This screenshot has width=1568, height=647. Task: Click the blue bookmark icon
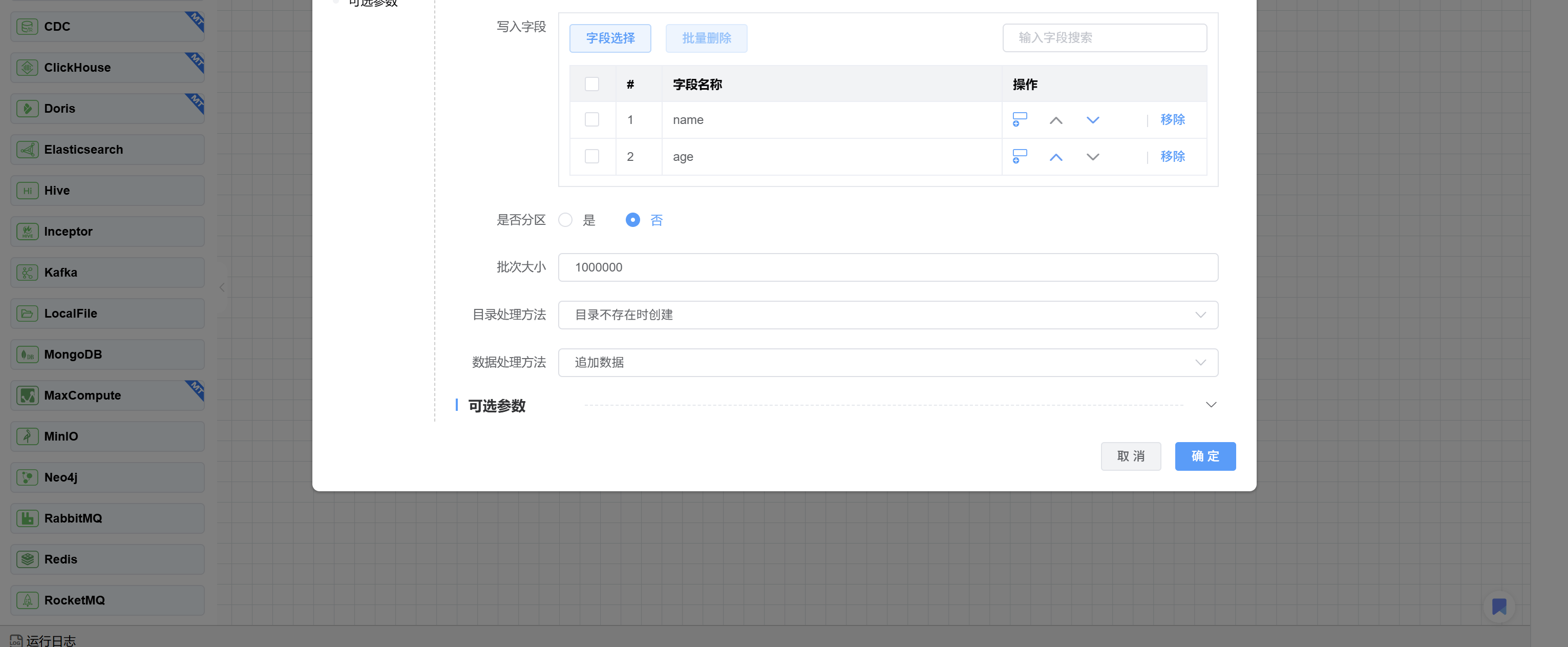click(1498, 606)
